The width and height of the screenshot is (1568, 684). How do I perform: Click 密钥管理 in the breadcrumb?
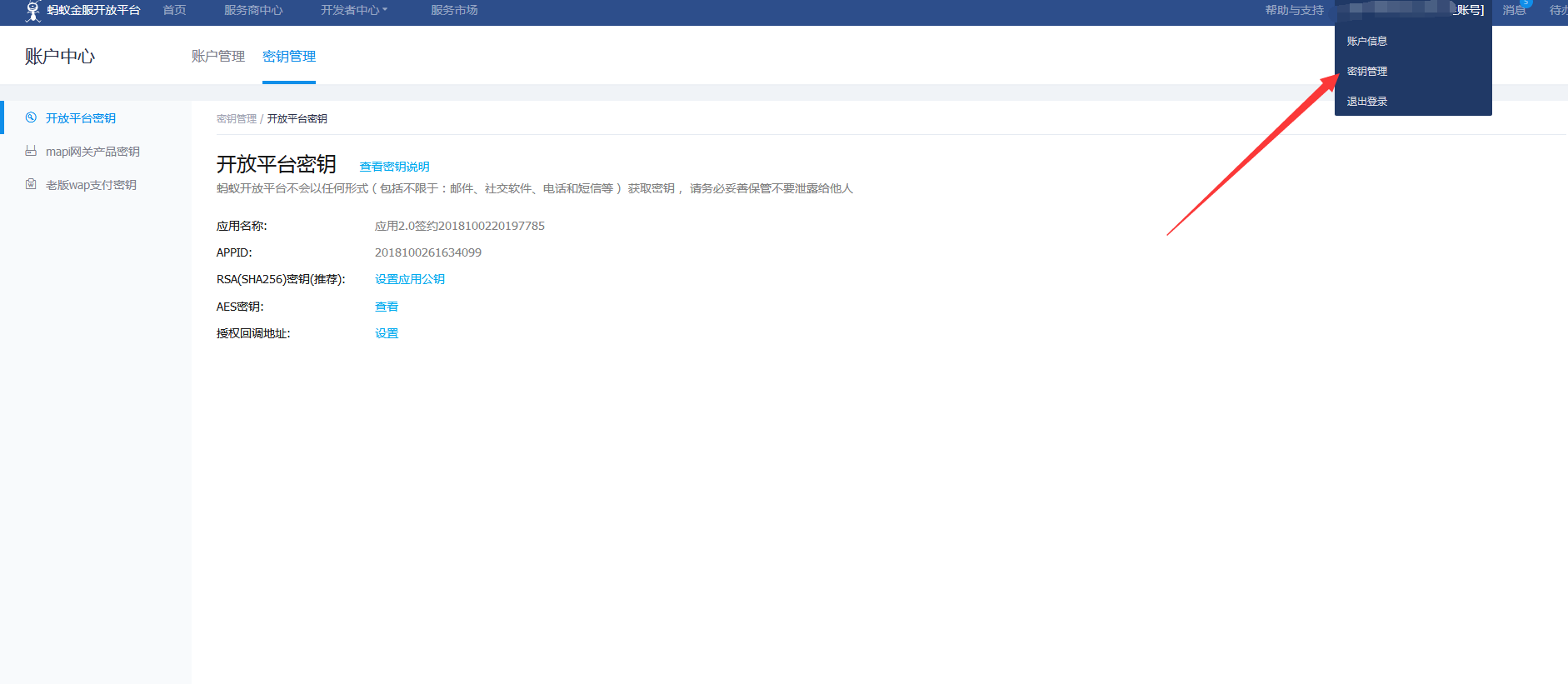[x=237, y=119]
